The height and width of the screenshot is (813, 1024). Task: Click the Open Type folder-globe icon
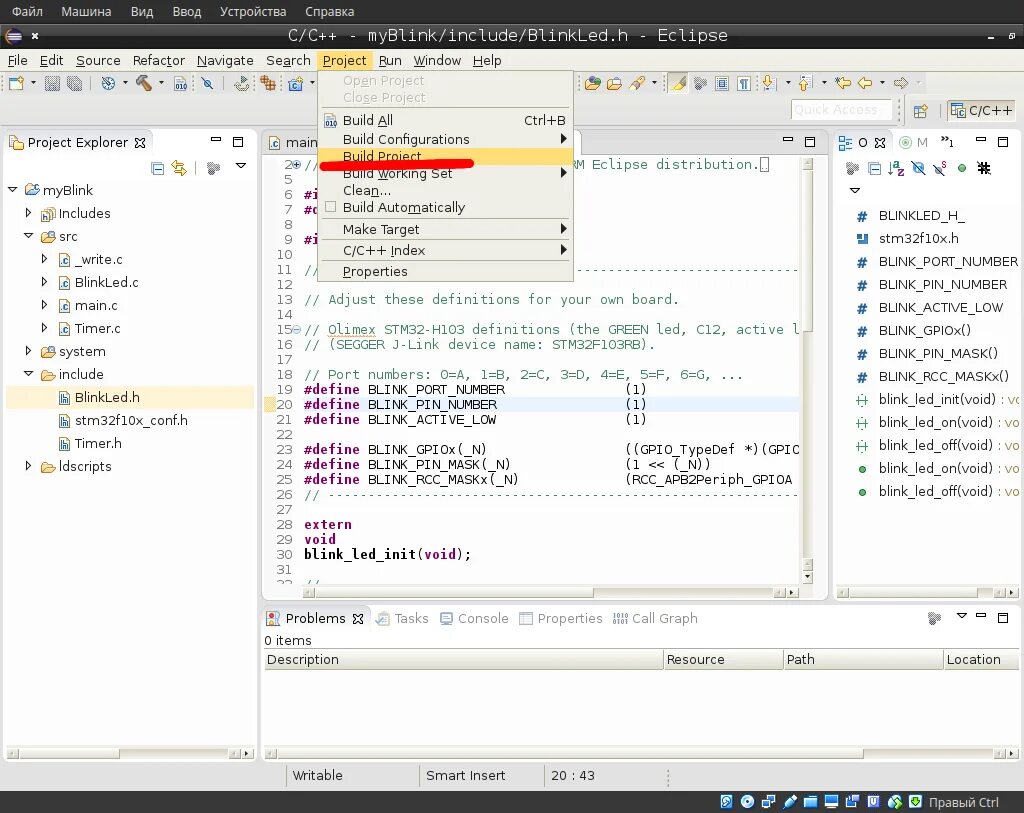(x=592, y=83)
